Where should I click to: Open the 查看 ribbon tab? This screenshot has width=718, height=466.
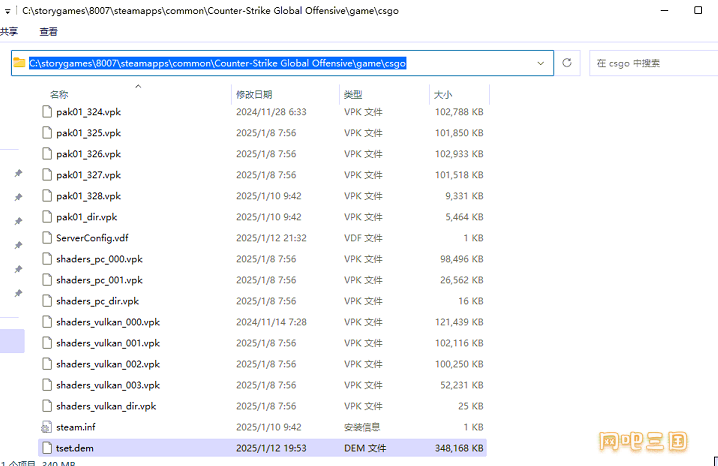(x=49, y=32)
